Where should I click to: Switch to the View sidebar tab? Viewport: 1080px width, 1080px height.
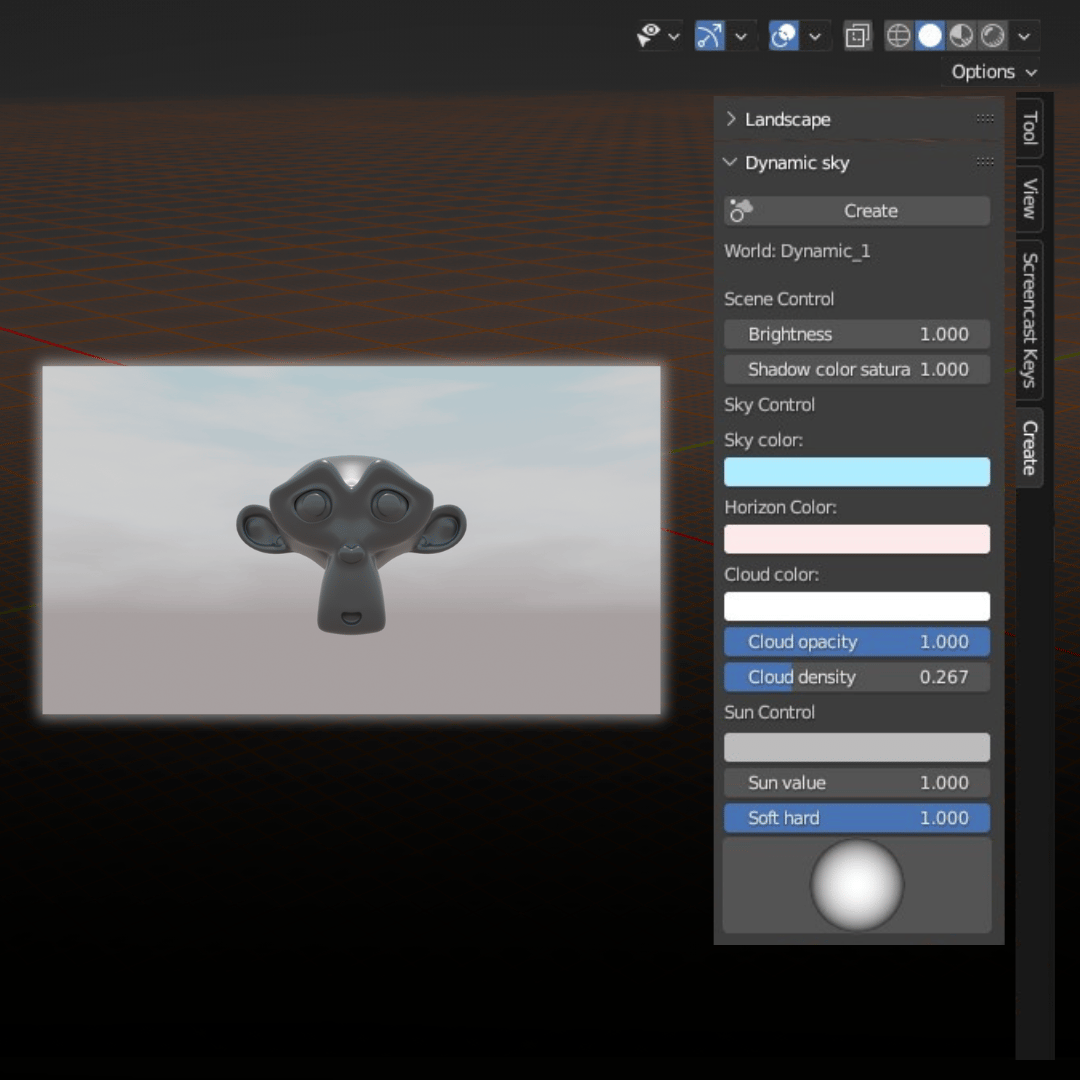[x=1030, y=199]
